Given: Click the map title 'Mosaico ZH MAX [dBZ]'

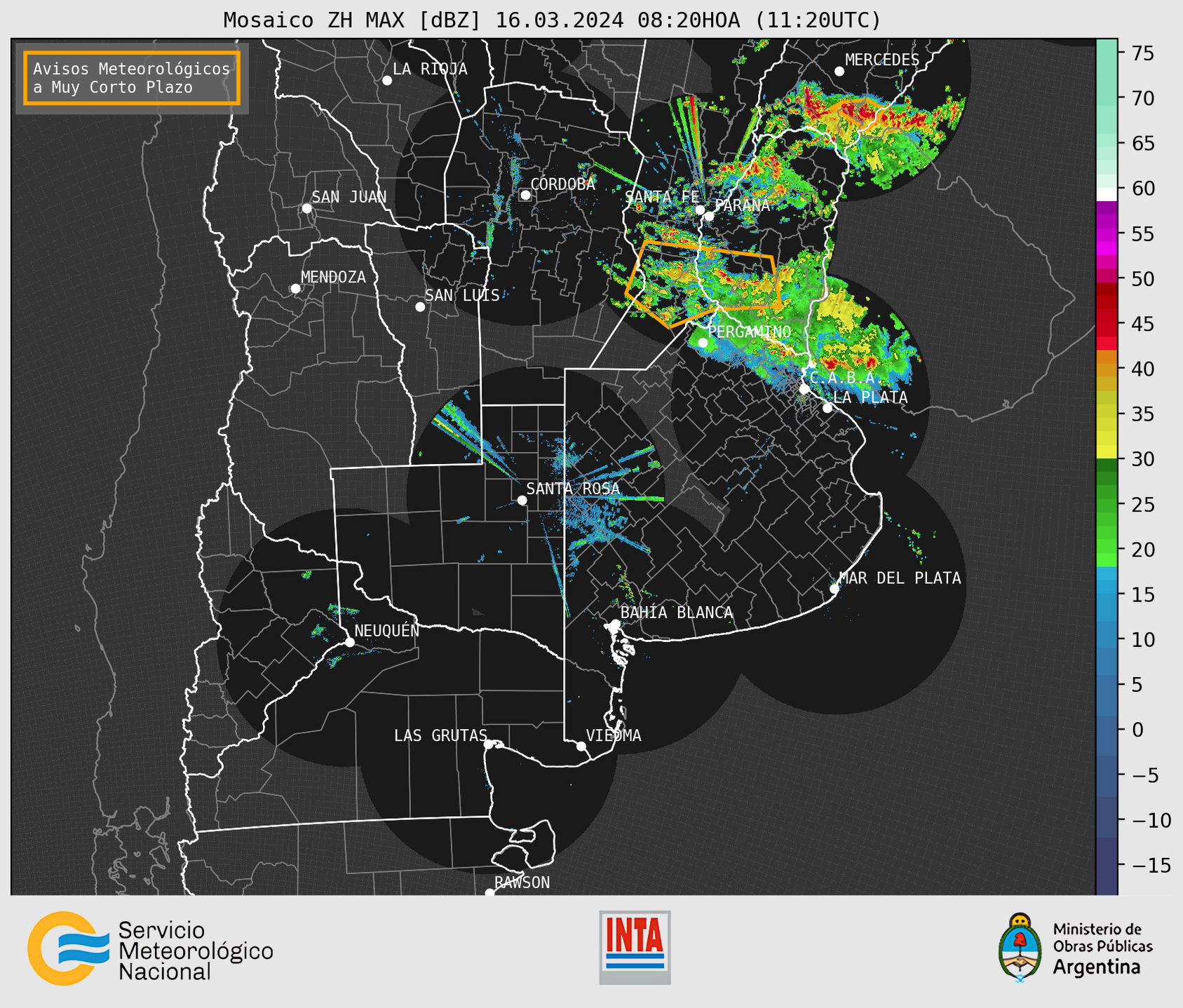Looking at the screenshot, I should click(353, 20).
